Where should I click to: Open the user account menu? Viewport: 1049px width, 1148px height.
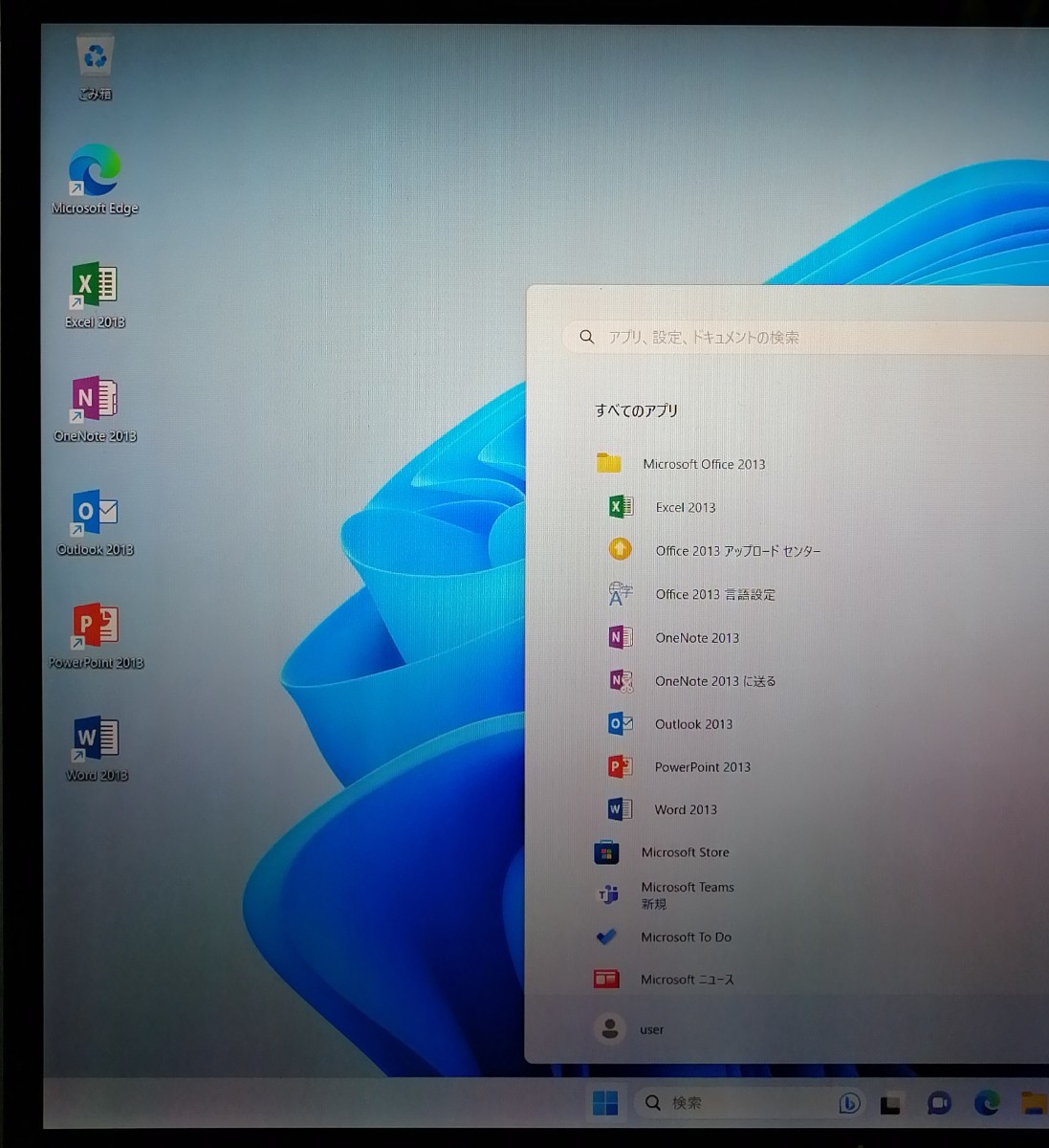pos(629,1029)
